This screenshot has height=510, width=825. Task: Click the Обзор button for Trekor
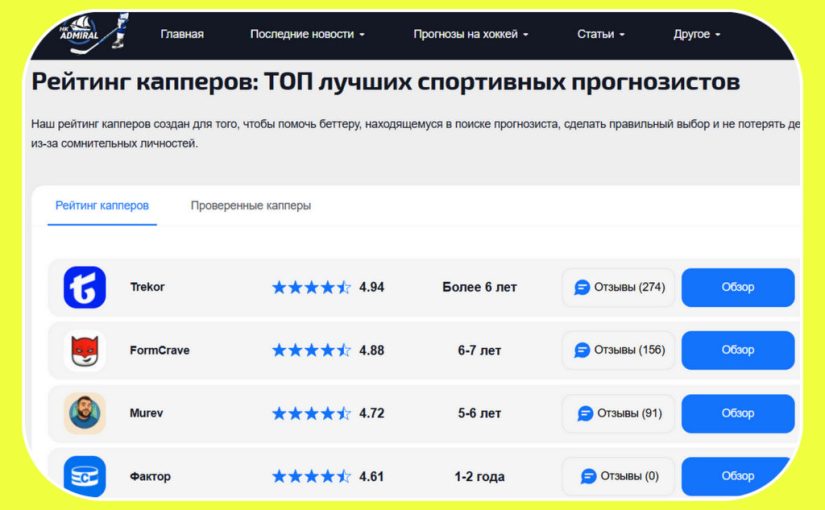738,287
